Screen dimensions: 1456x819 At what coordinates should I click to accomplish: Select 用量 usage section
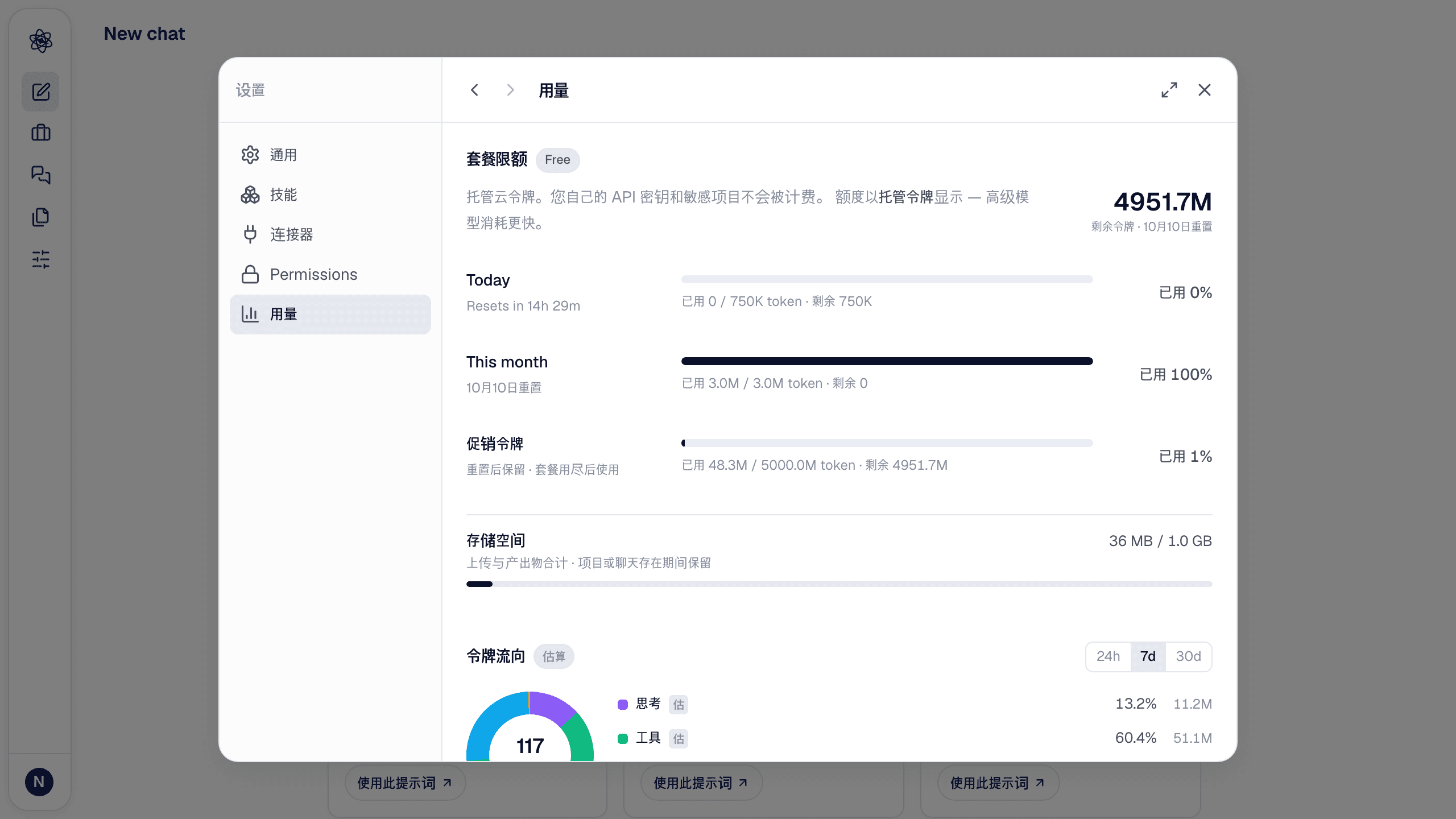(330, 314)
